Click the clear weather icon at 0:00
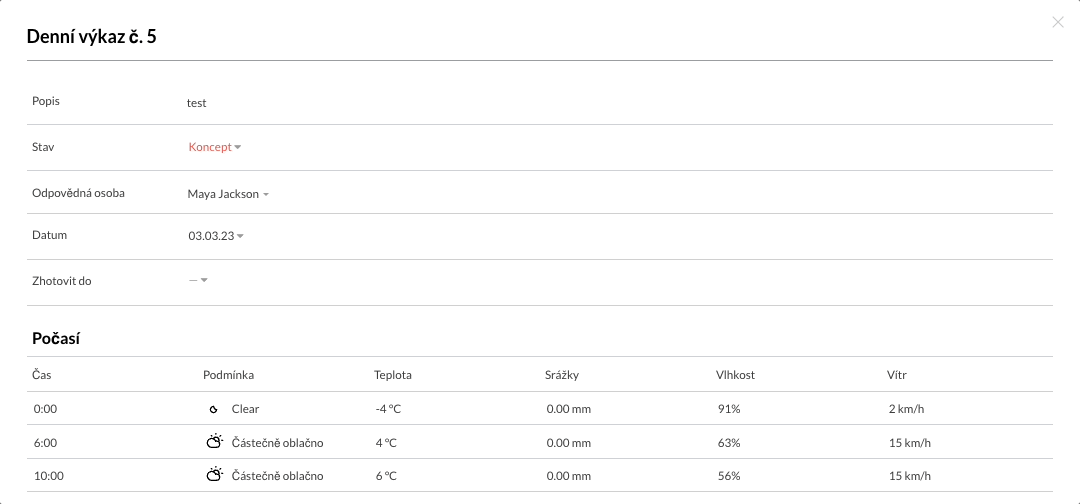This screenshot has width=1080, height=504. coord(214,409)
